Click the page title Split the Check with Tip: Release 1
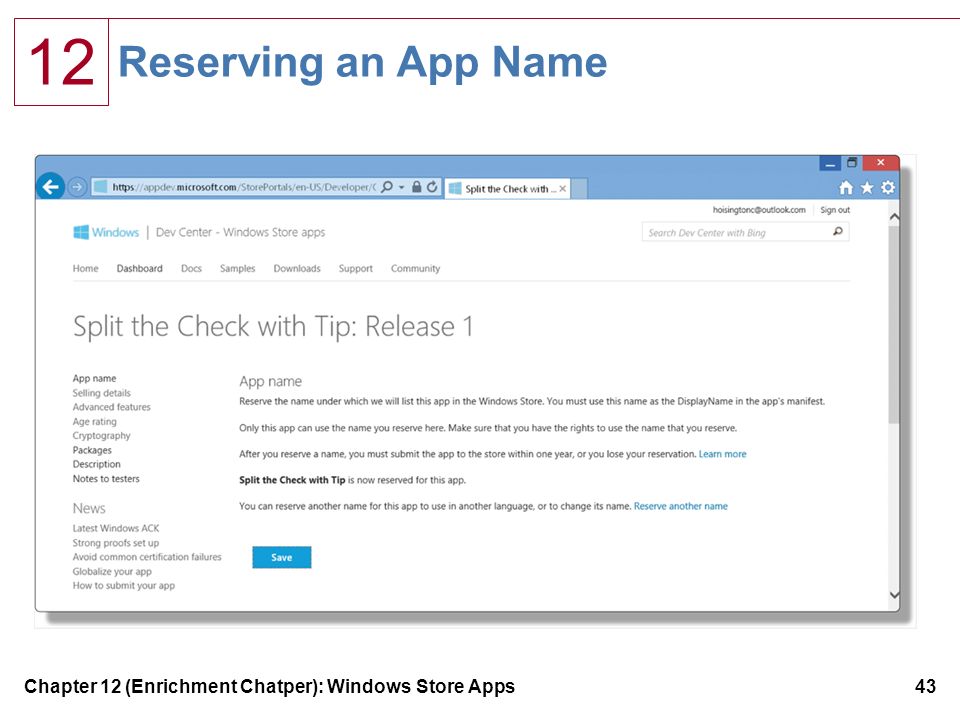The height and width of the screenshot is (720, 960). 273,326
